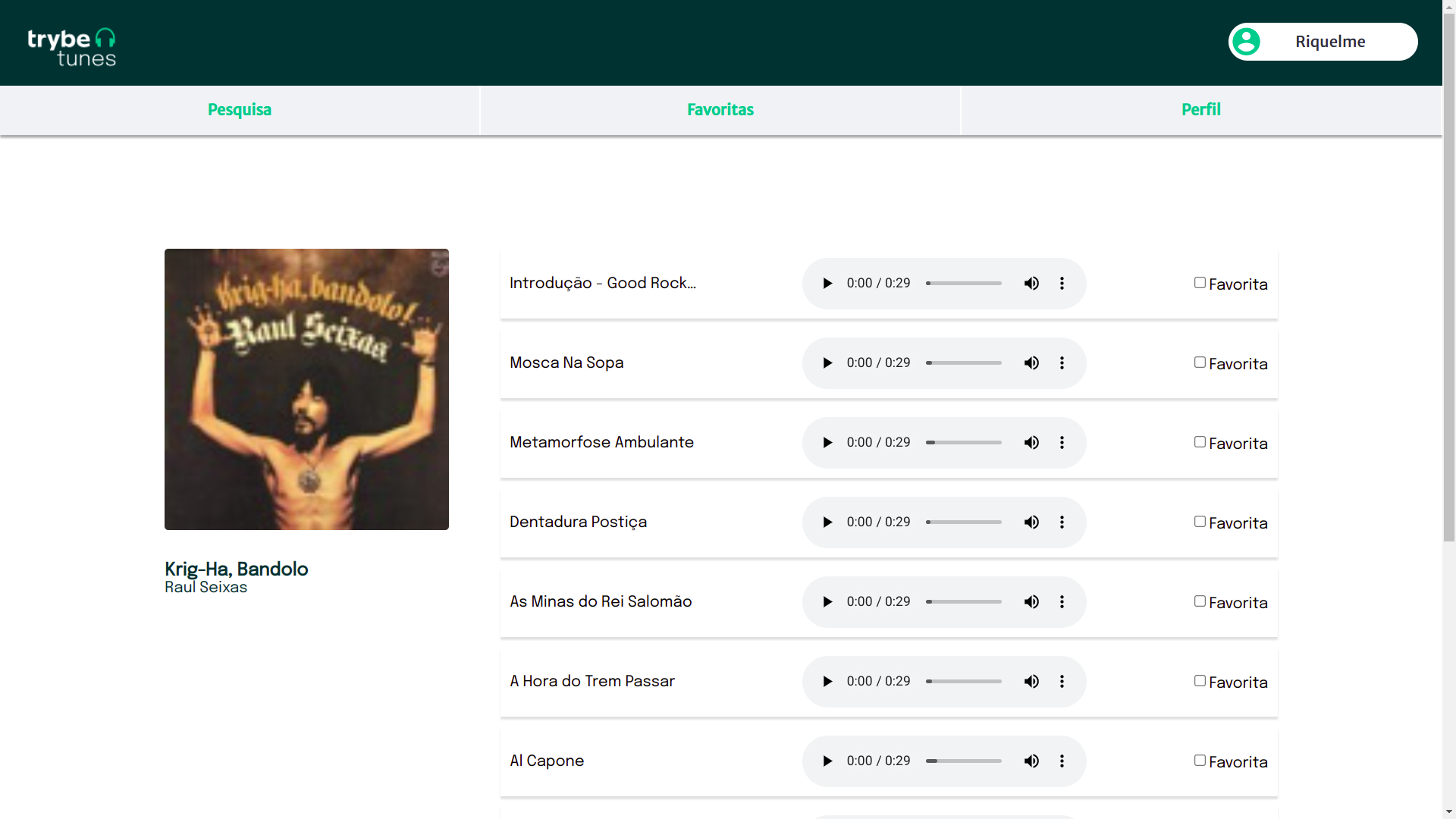Click the Krig-Ha, Bandolo album cover
This screenshot has height=819, width=1456.
(306, 389)
